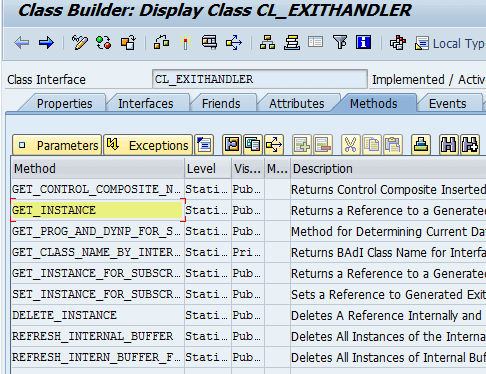This screenshot has height=374, width=486.
Task: Click the forward arrow icon
Action: [x=46, y=43]
